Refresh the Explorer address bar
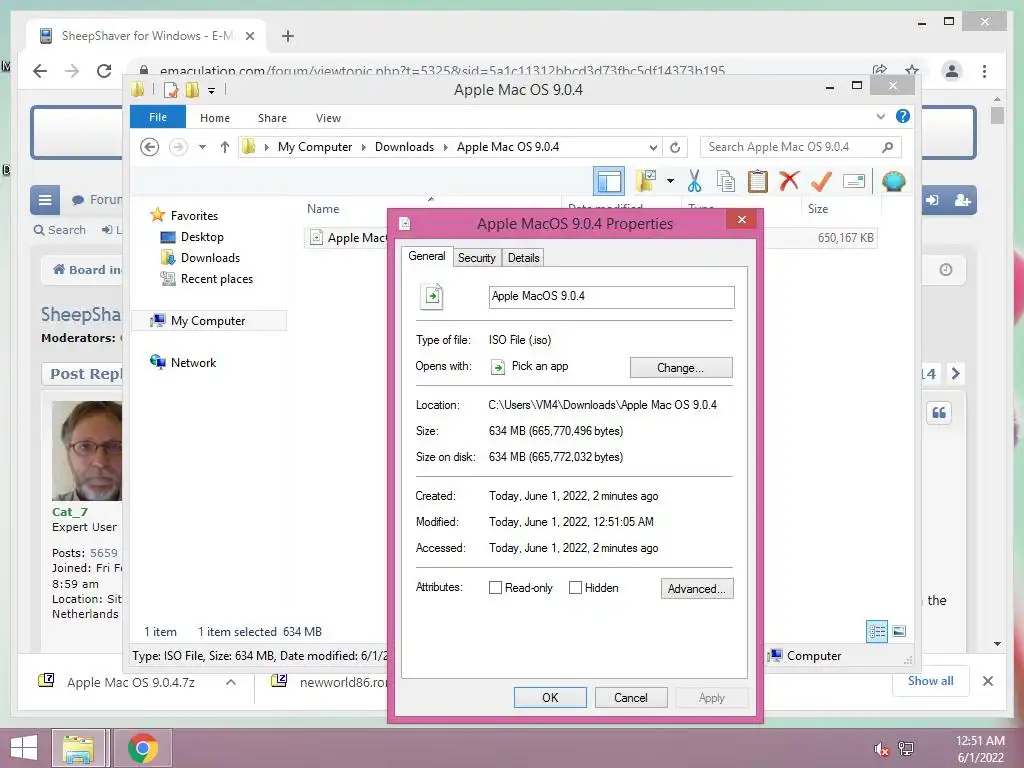 pos(675,147)
